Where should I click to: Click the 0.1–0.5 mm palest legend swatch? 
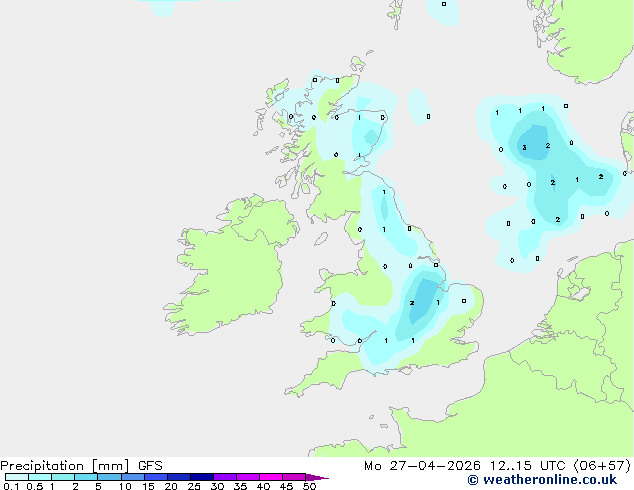pos(17,477)
